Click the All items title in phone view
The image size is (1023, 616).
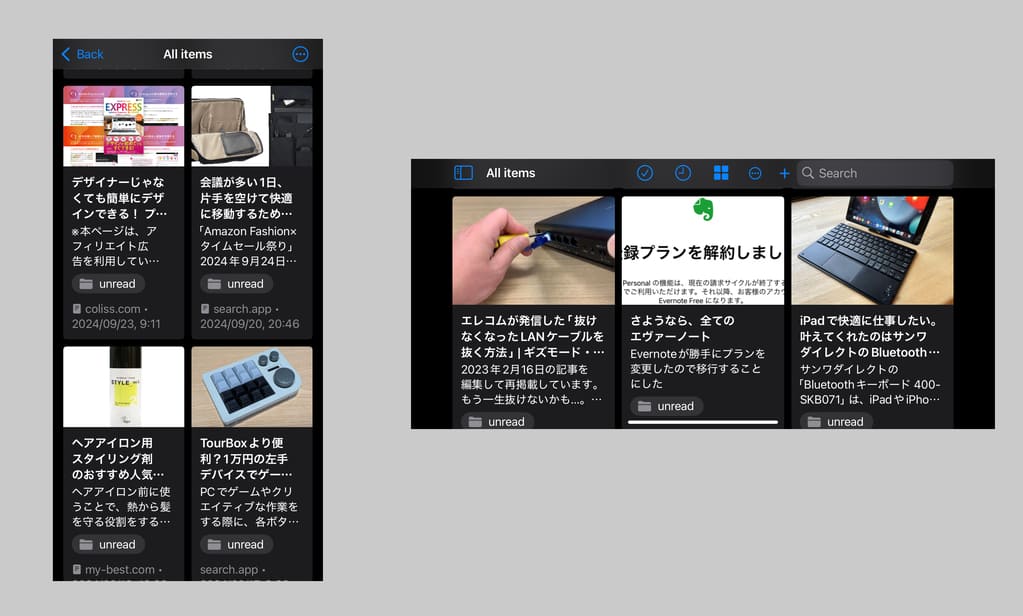tap(188, 54)
